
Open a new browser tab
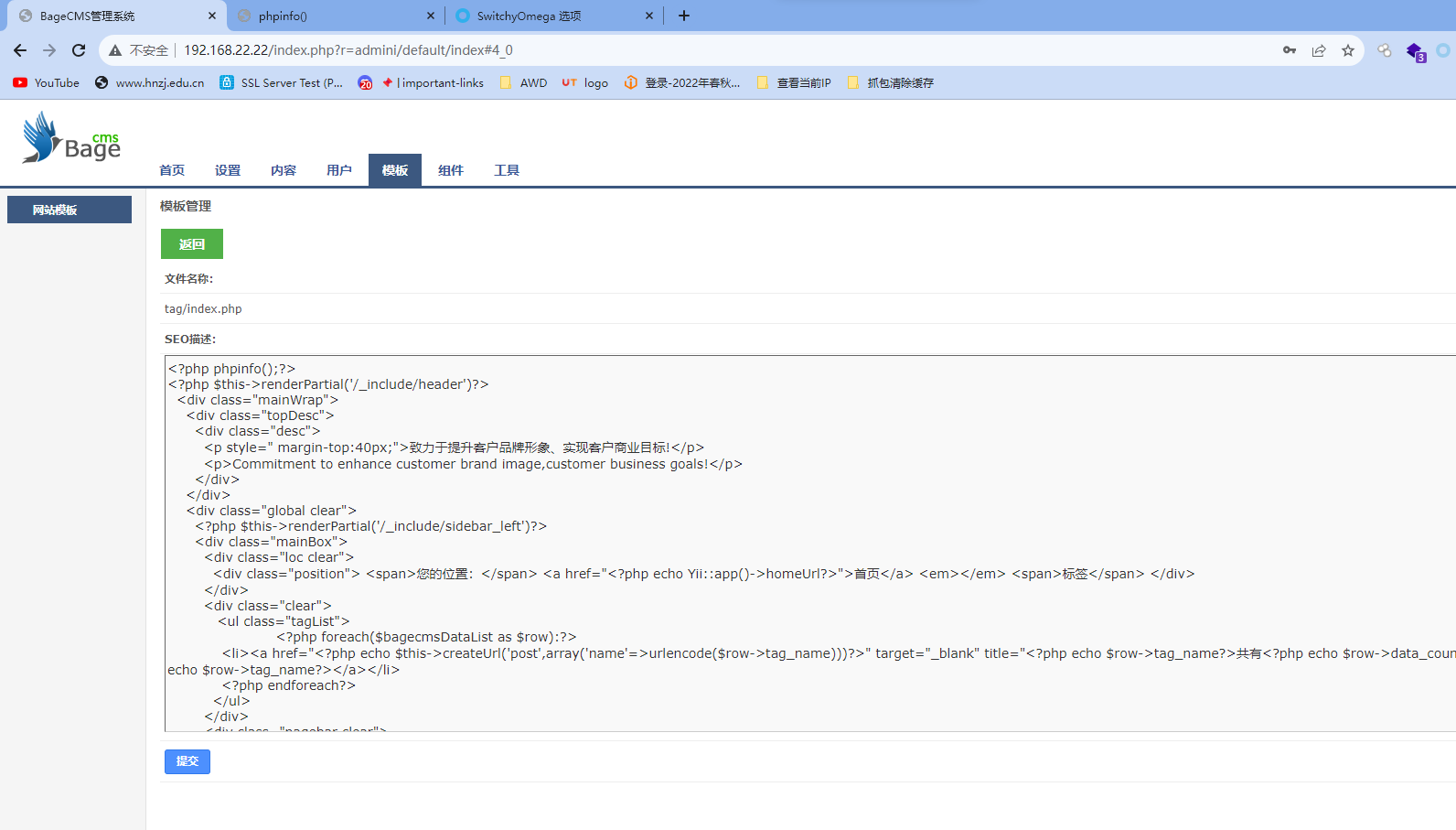point(684,16)
